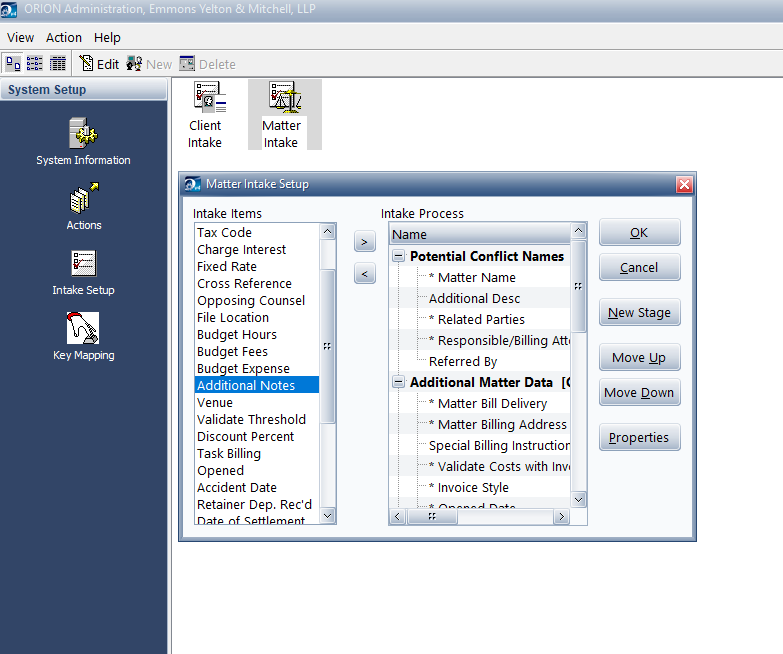Screen dimensions: 783x654
Task: Select File Location in Intake Items
Action: (257, 318)
